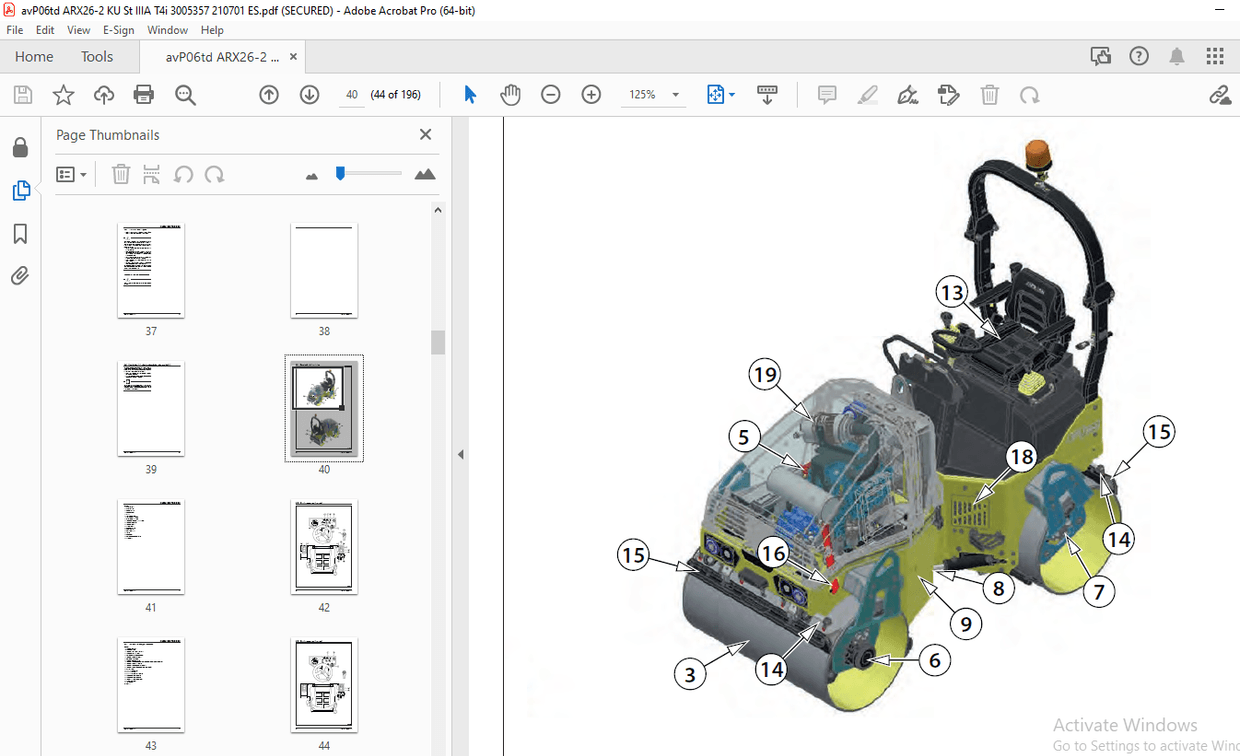This screenshot has height=756, width=1240.
Task: Switch to the Selection arrow tool
Action: [x=469, y=94]
